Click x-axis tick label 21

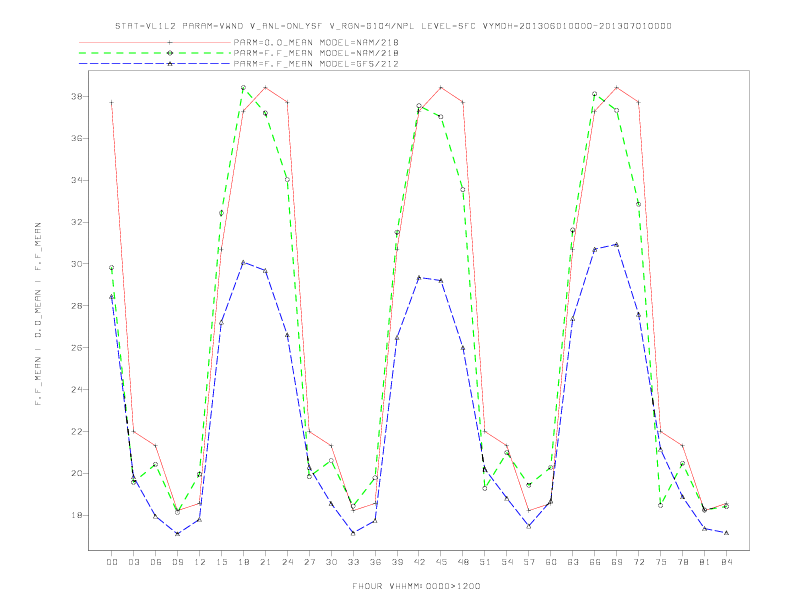(x=265, y=562)
